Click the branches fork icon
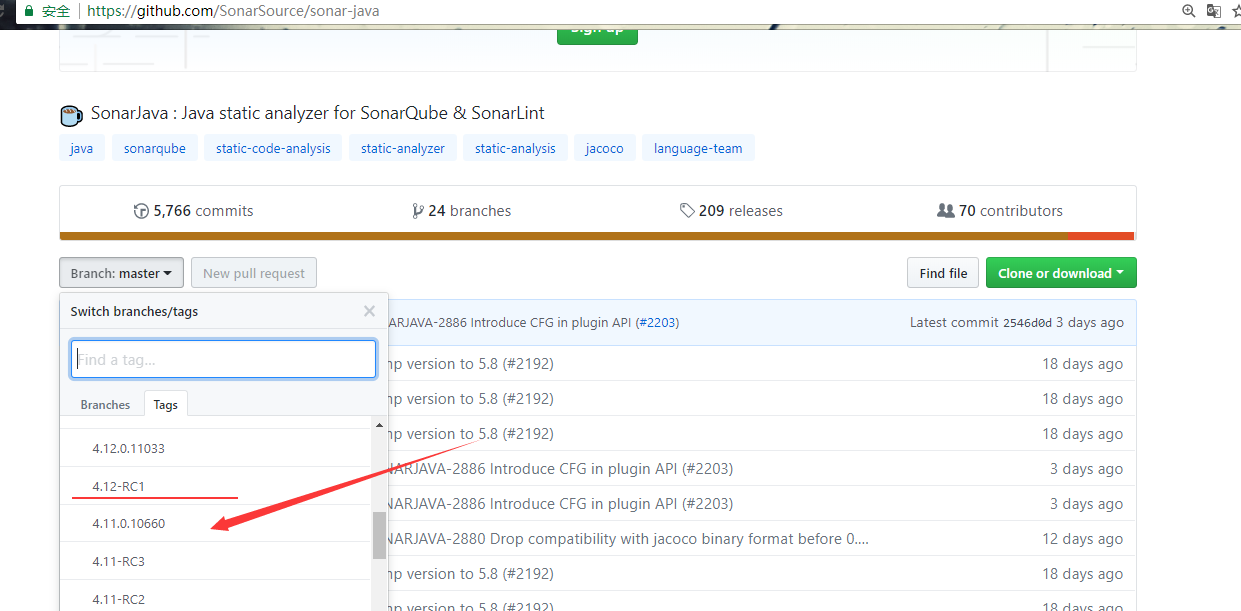The width and height of the screenshot is (1241, 611). [417, 211]
